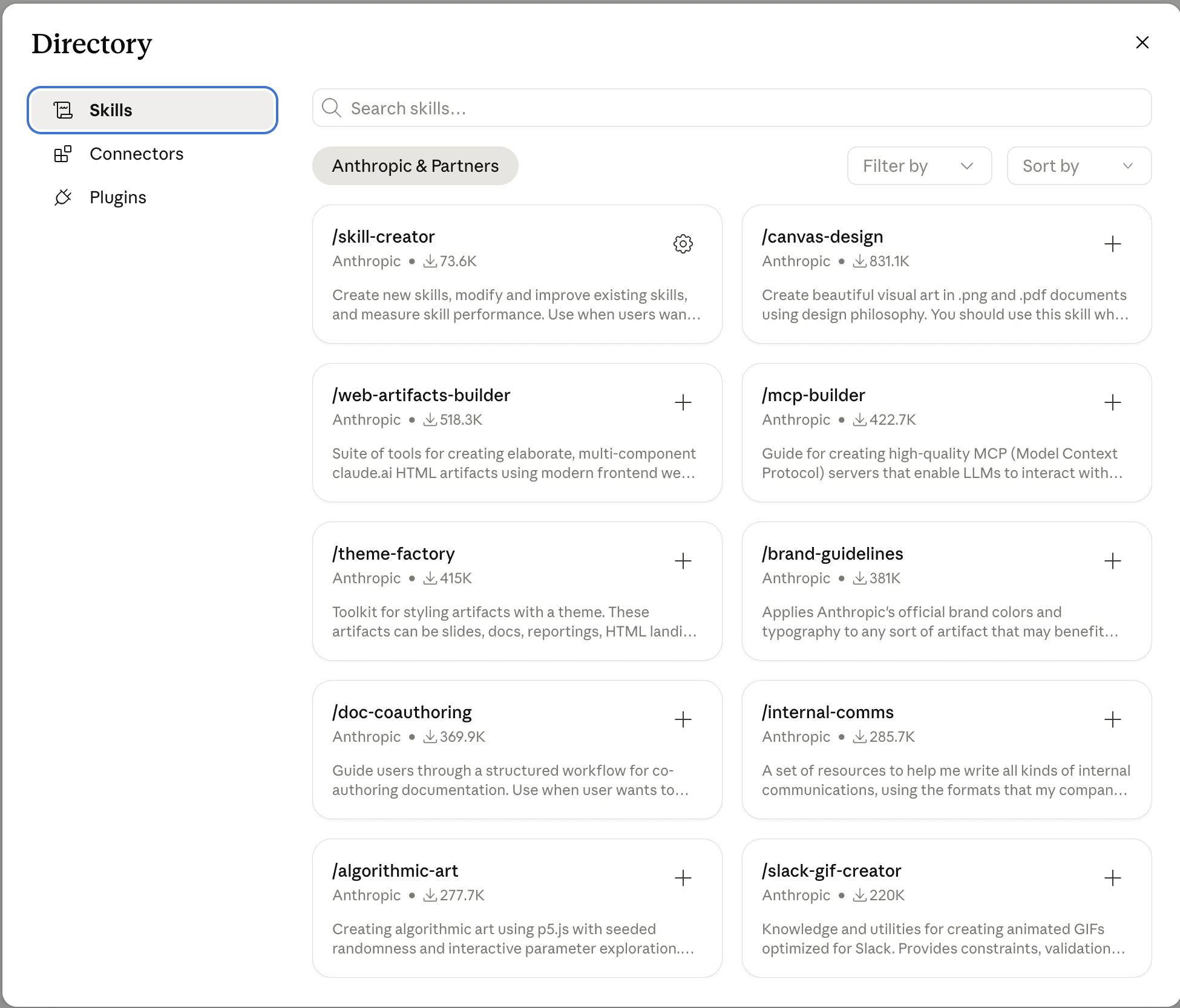The image size is (1180, 1008).
Task: Click 'Anthropic' author under /theme-factory
Action: pyautogui.click(x=366, y=578)
